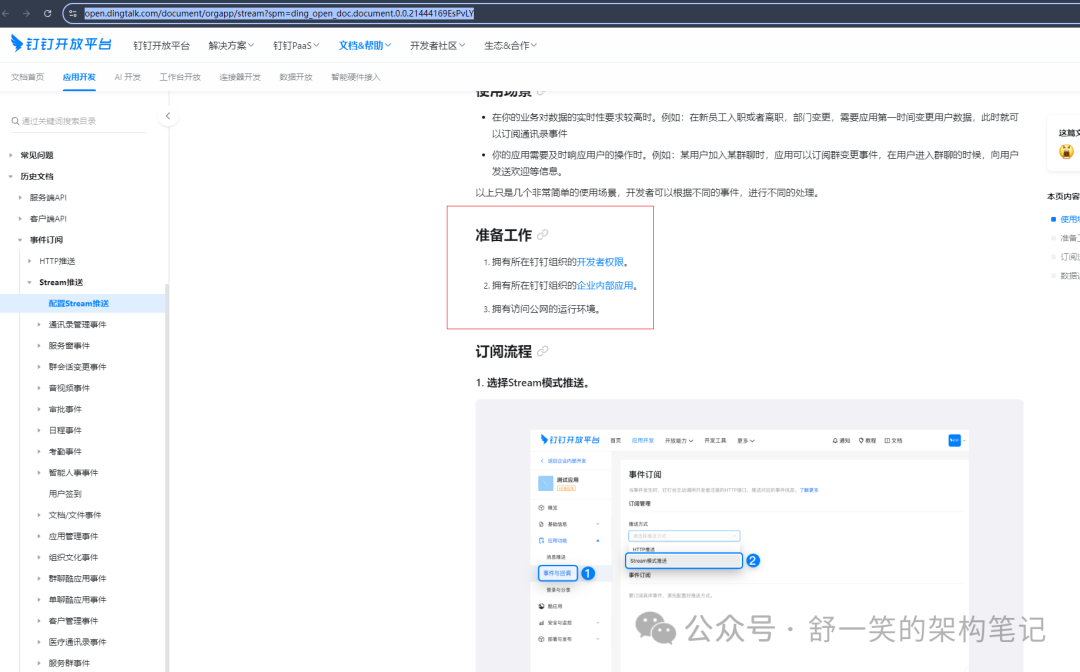Open 音视频事件 in the sidebar

click(x=69, y=388)
